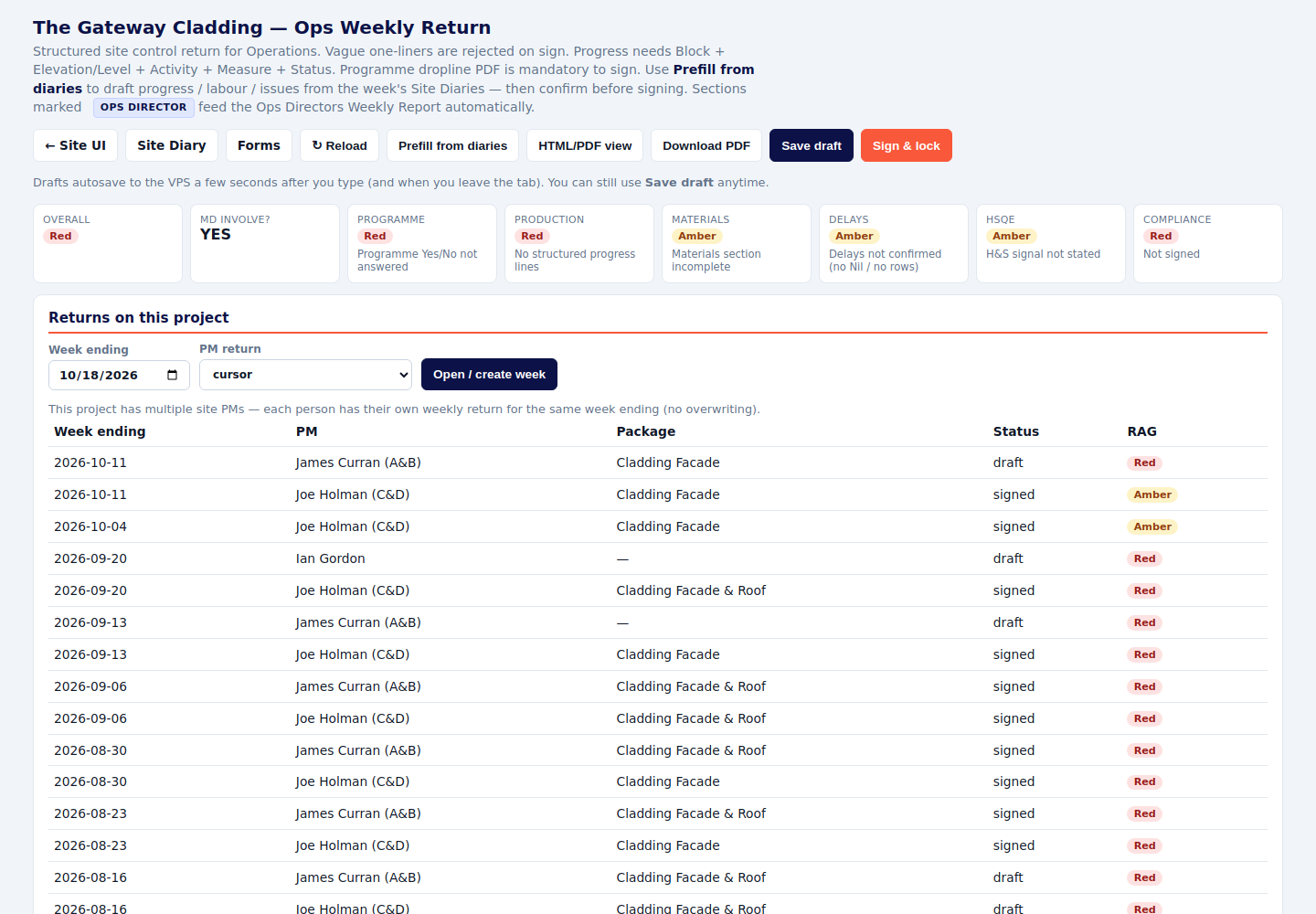Screen dimensions: 1316x914
Task: Click the Status column header
Action: point(1016,431)
